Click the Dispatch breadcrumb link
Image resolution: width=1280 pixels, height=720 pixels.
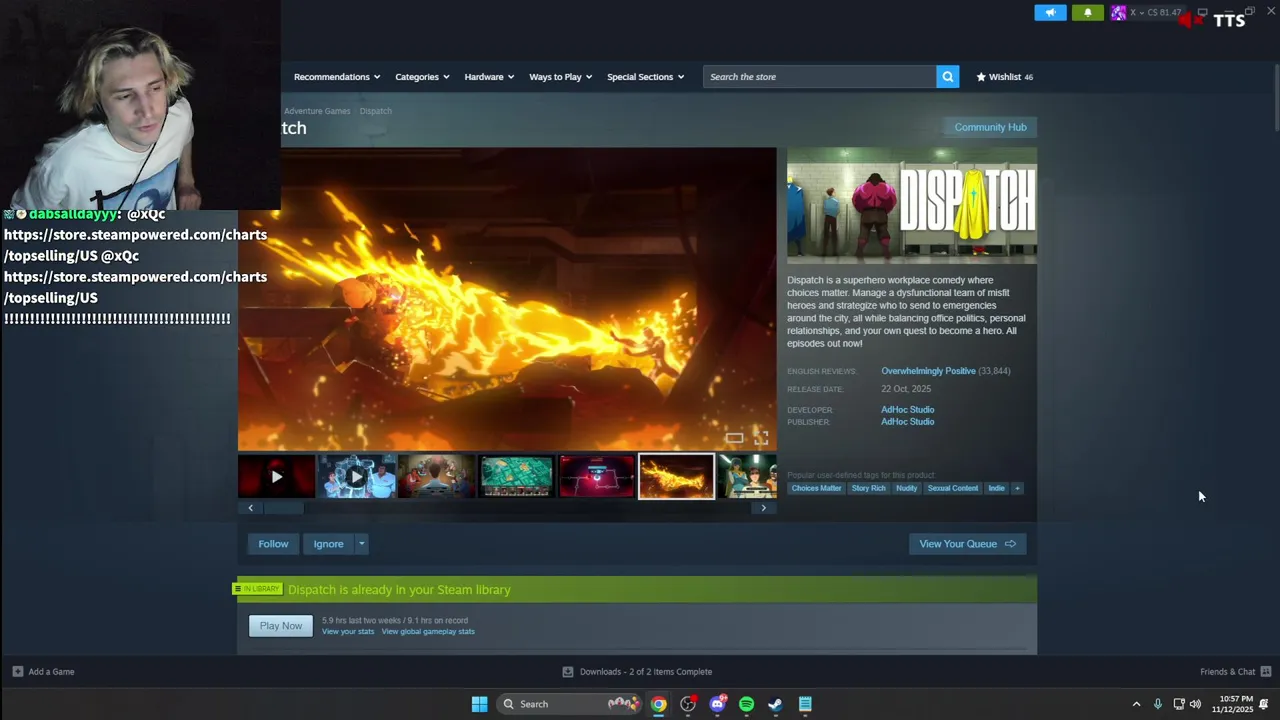point(375,111)
